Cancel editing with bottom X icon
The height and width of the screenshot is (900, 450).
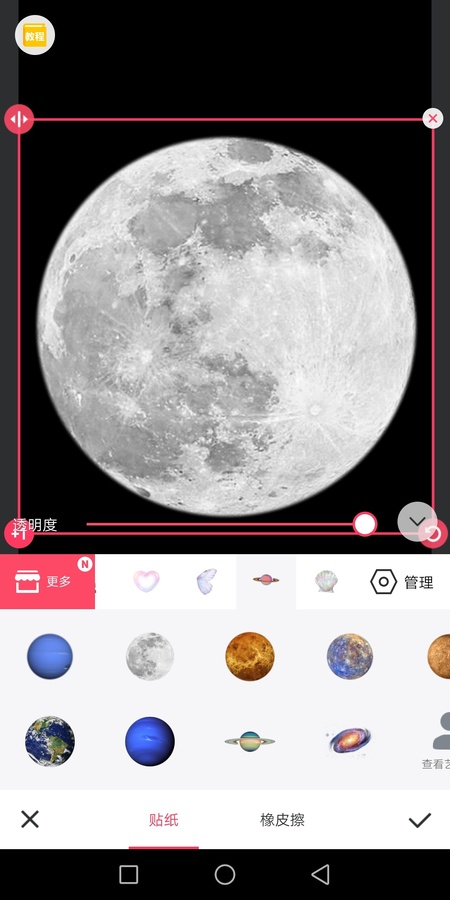click(30, 819)
